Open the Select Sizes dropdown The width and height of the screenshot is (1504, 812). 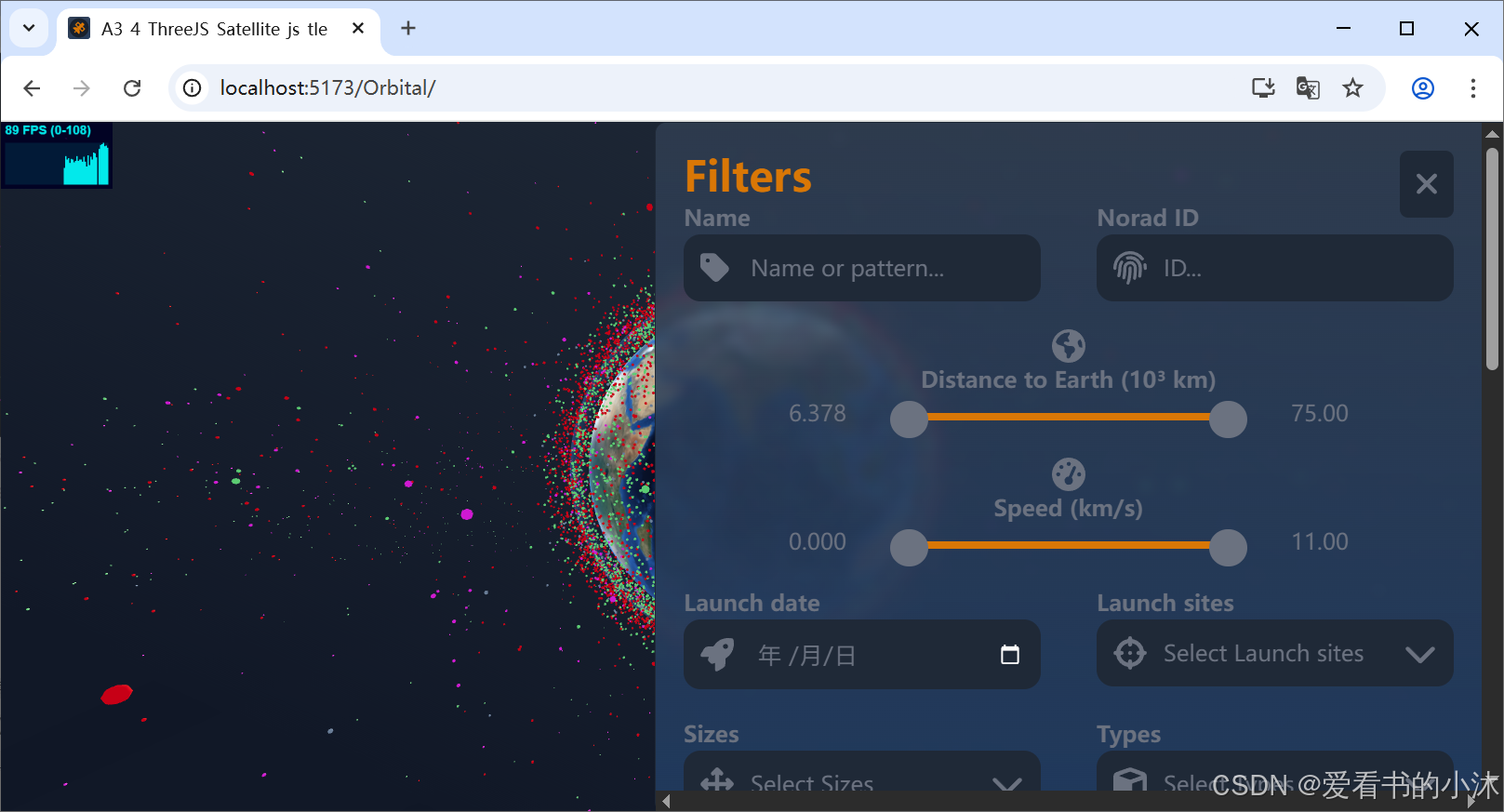861,772
